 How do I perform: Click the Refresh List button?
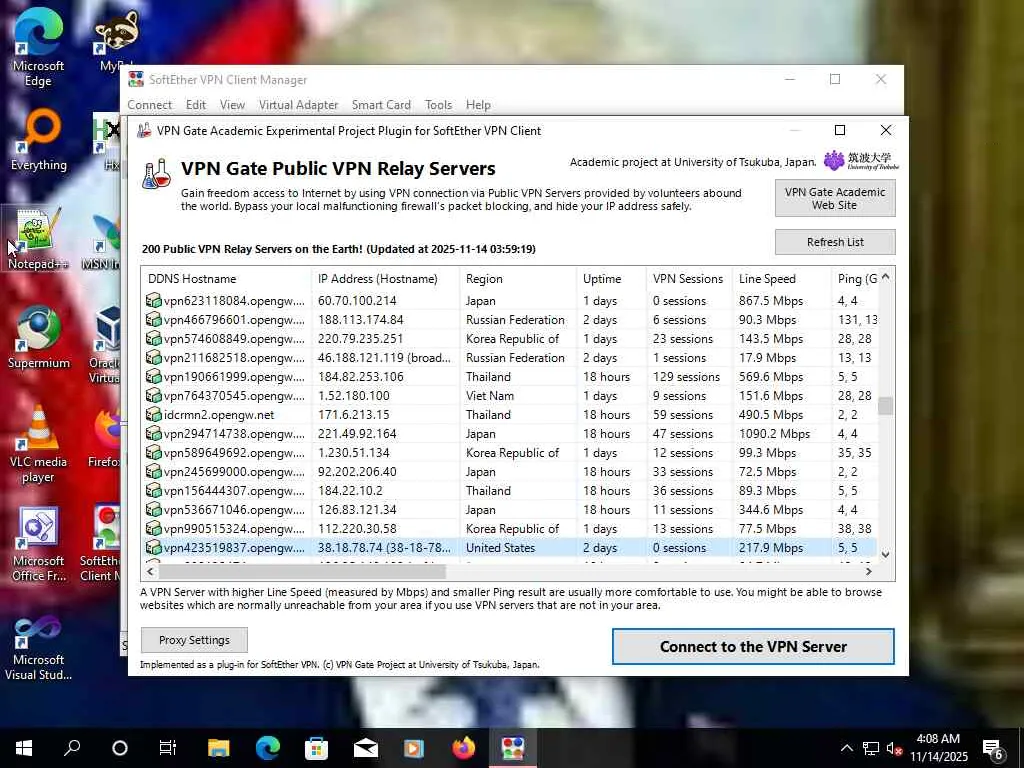[835, 242]
